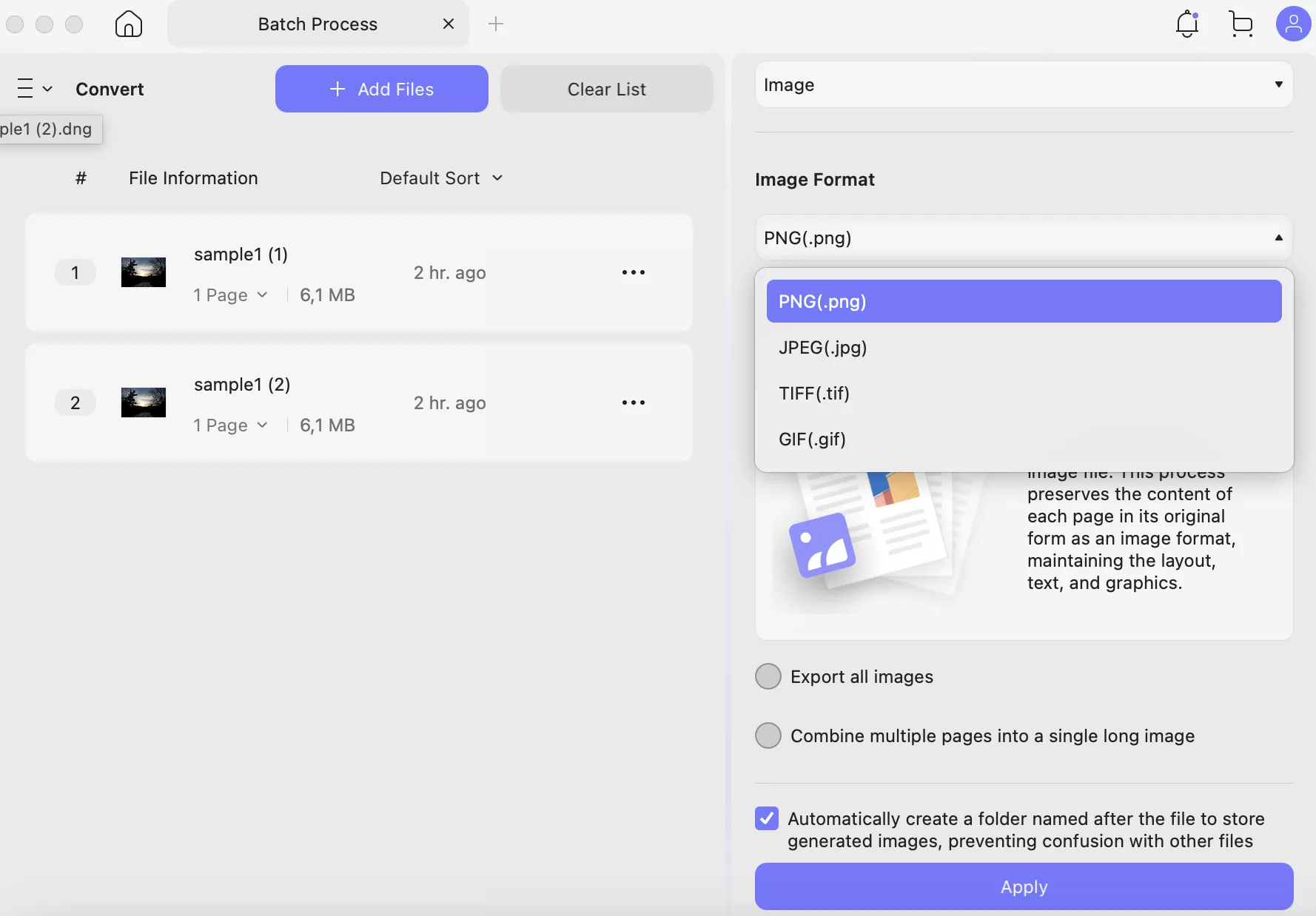Open the Home screen icon
Image resolution: width=1316 pixels, height=916 pixels.
(x=128, y=24)
